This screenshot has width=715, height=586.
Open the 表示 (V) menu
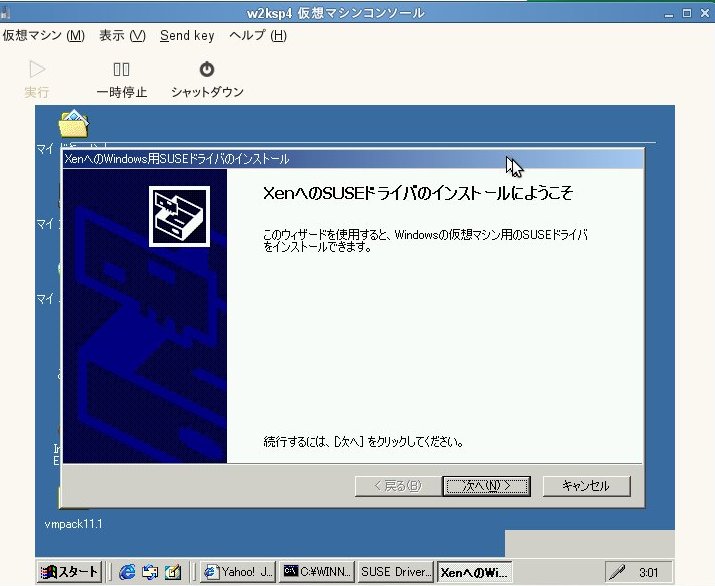click(x=122, y=36)
